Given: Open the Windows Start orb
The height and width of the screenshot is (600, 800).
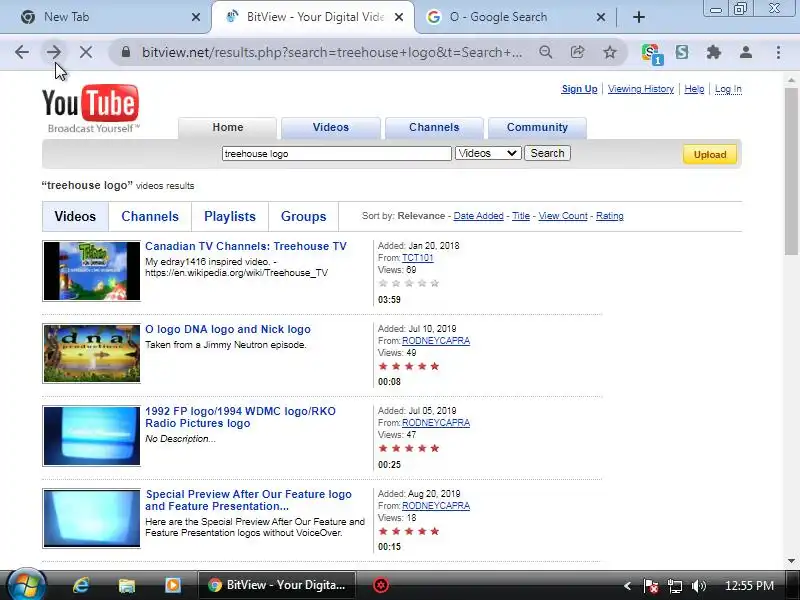Looking at the screenshot, I should [26, 585].
